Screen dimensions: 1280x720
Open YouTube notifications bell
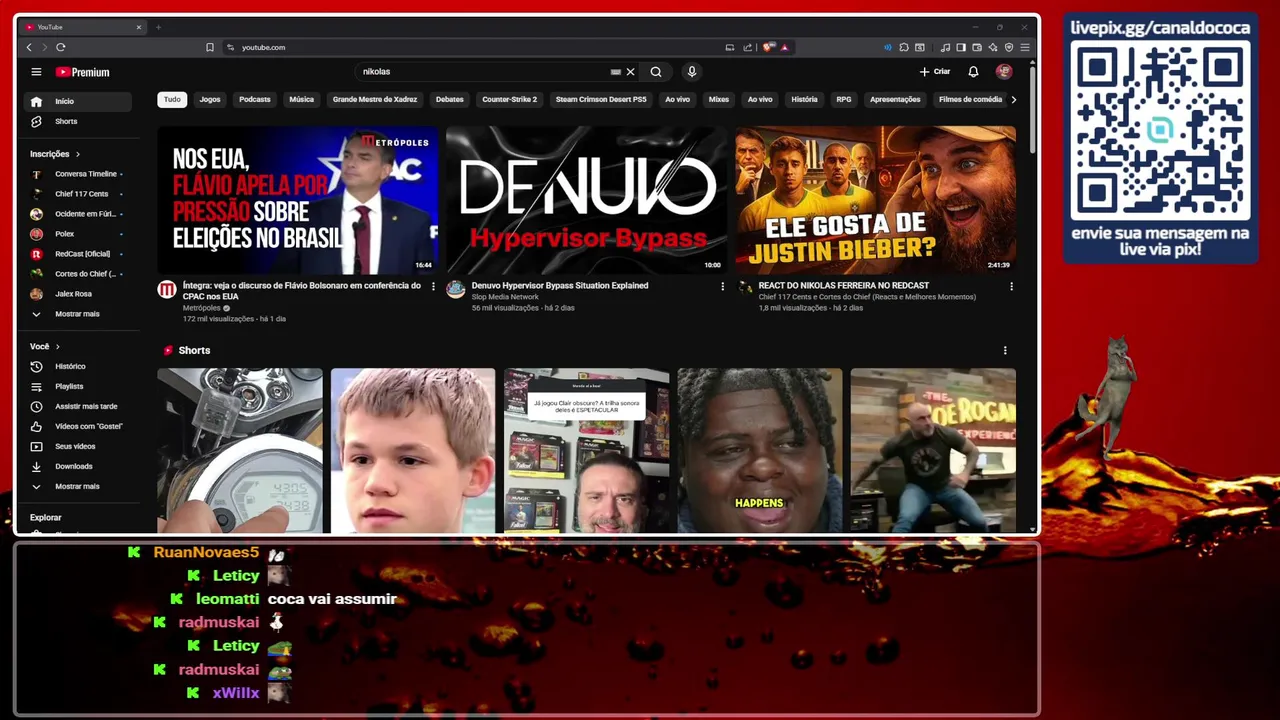click(x=973, y=72)
